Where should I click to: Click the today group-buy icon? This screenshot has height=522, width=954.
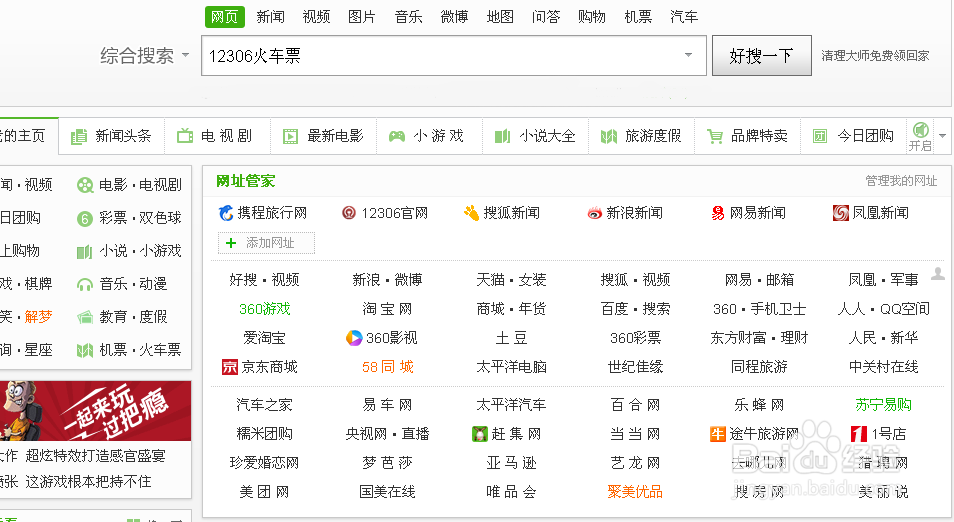(x=820, y=136)
